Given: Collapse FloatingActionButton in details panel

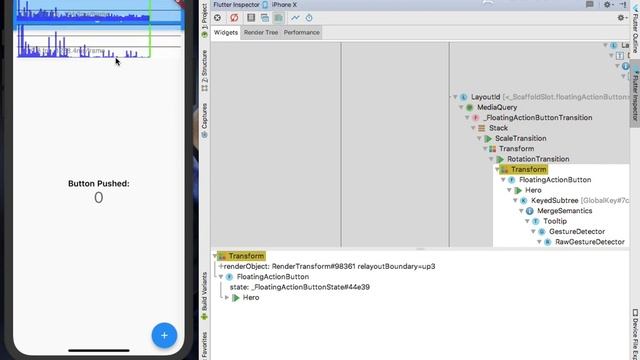Looking at the screenshot, I should 221,277.
